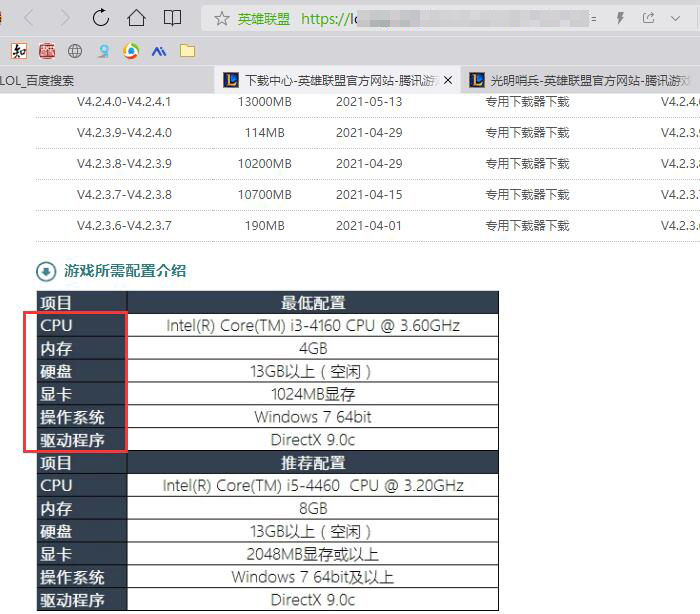Click the 13000MB size cell
The image size is (700, 614).
click(265, 102)
